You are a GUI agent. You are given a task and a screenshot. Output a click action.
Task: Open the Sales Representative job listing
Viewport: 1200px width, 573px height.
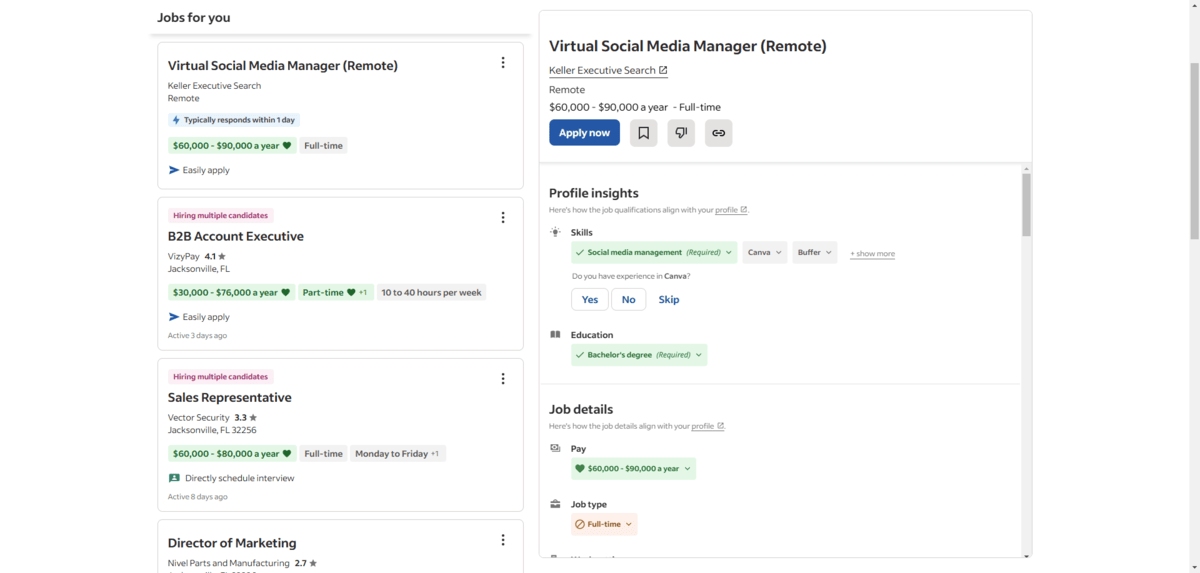click(229, 398)
